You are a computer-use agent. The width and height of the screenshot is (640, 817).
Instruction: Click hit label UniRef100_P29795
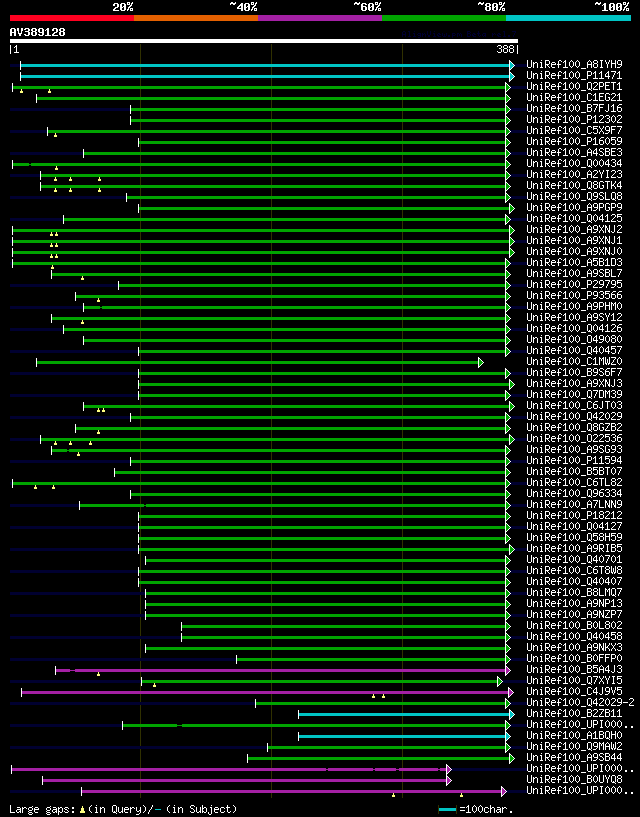click(574, 284)
